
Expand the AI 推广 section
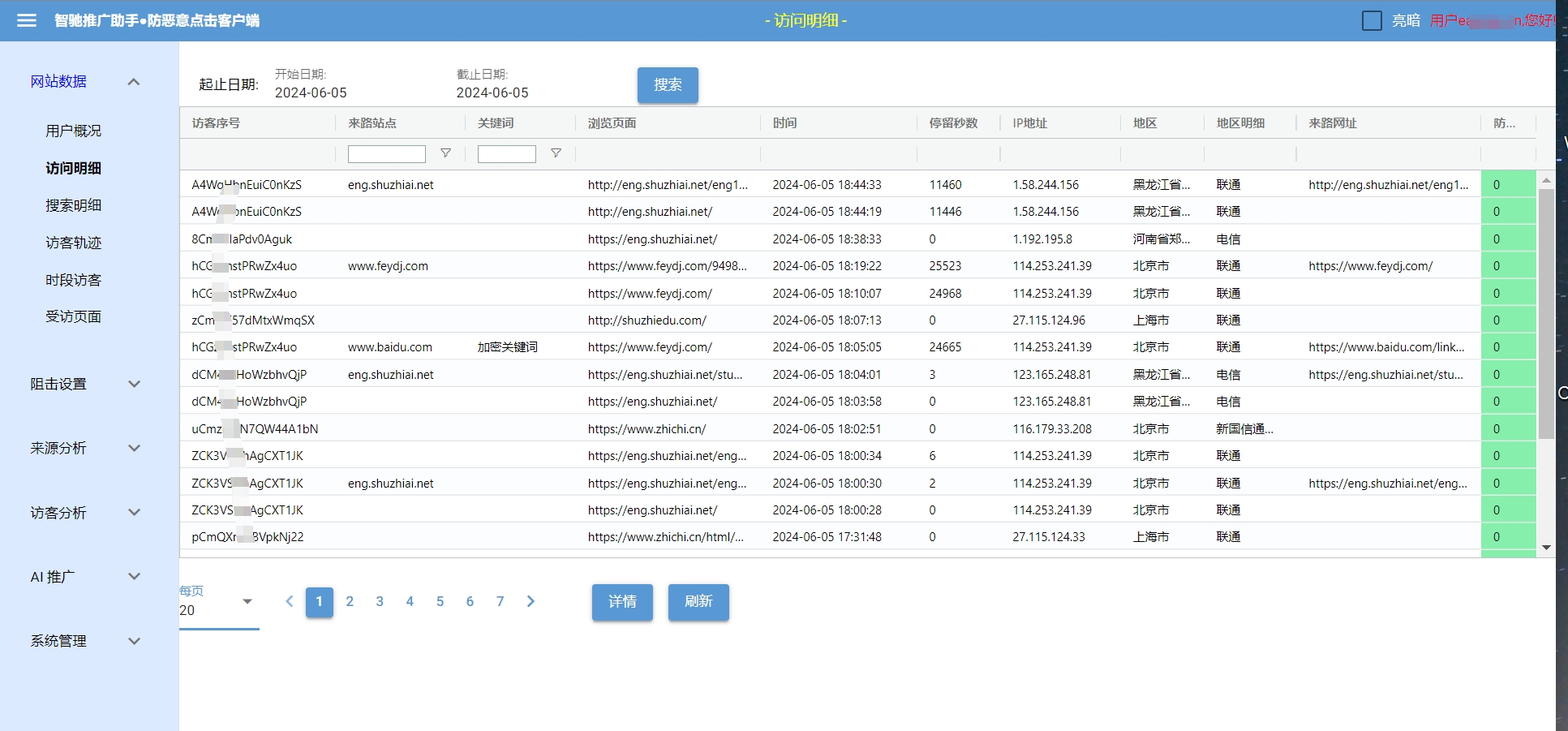point(85,577)
